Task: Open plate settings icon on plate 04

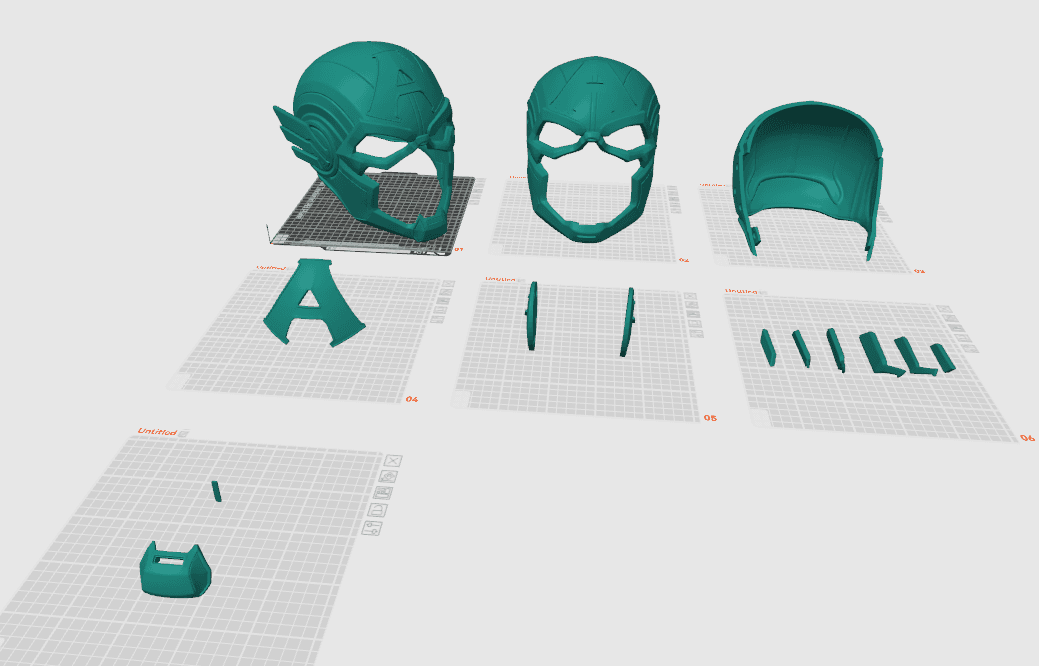Action: click(x=438, y=319)
